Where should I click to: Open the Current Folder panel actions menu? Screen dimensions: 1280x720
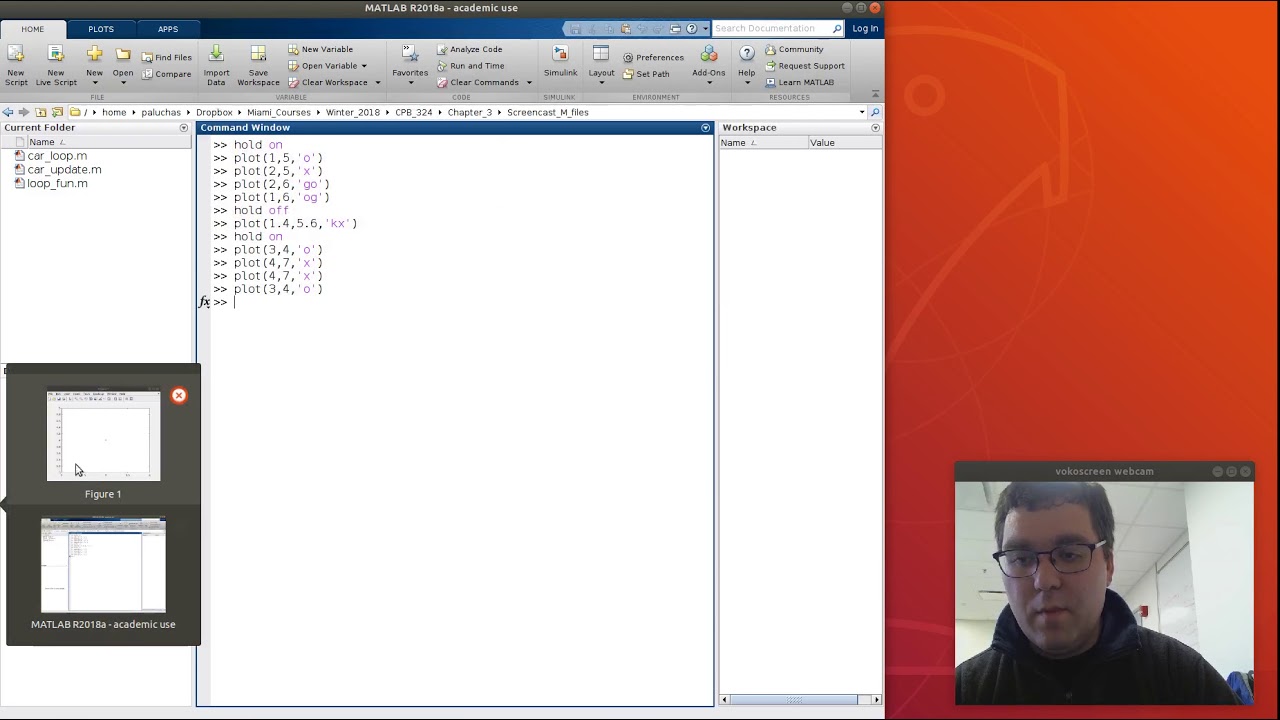tap(183, 128)
